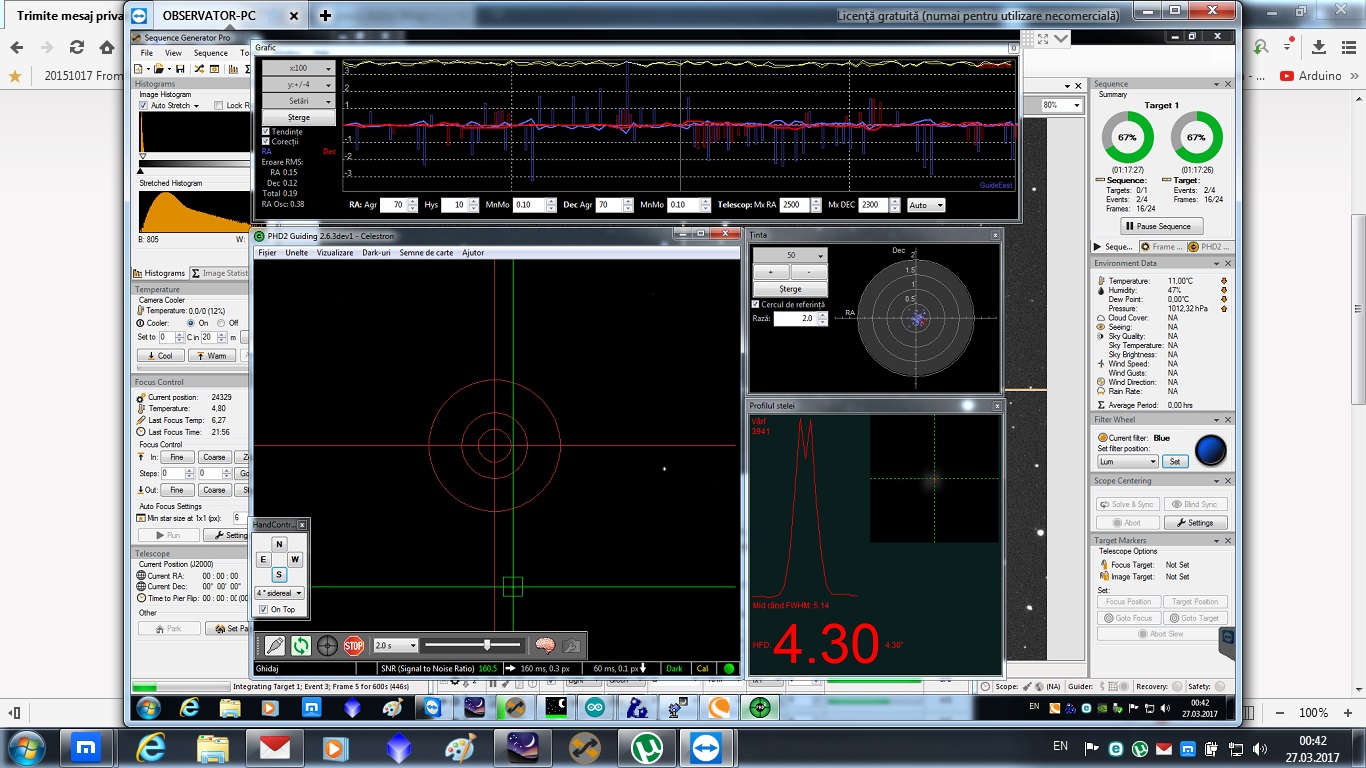Open the Vizualizare menu in PHD2
This screenshot has height=768, width=1366.
click(335, 253)
